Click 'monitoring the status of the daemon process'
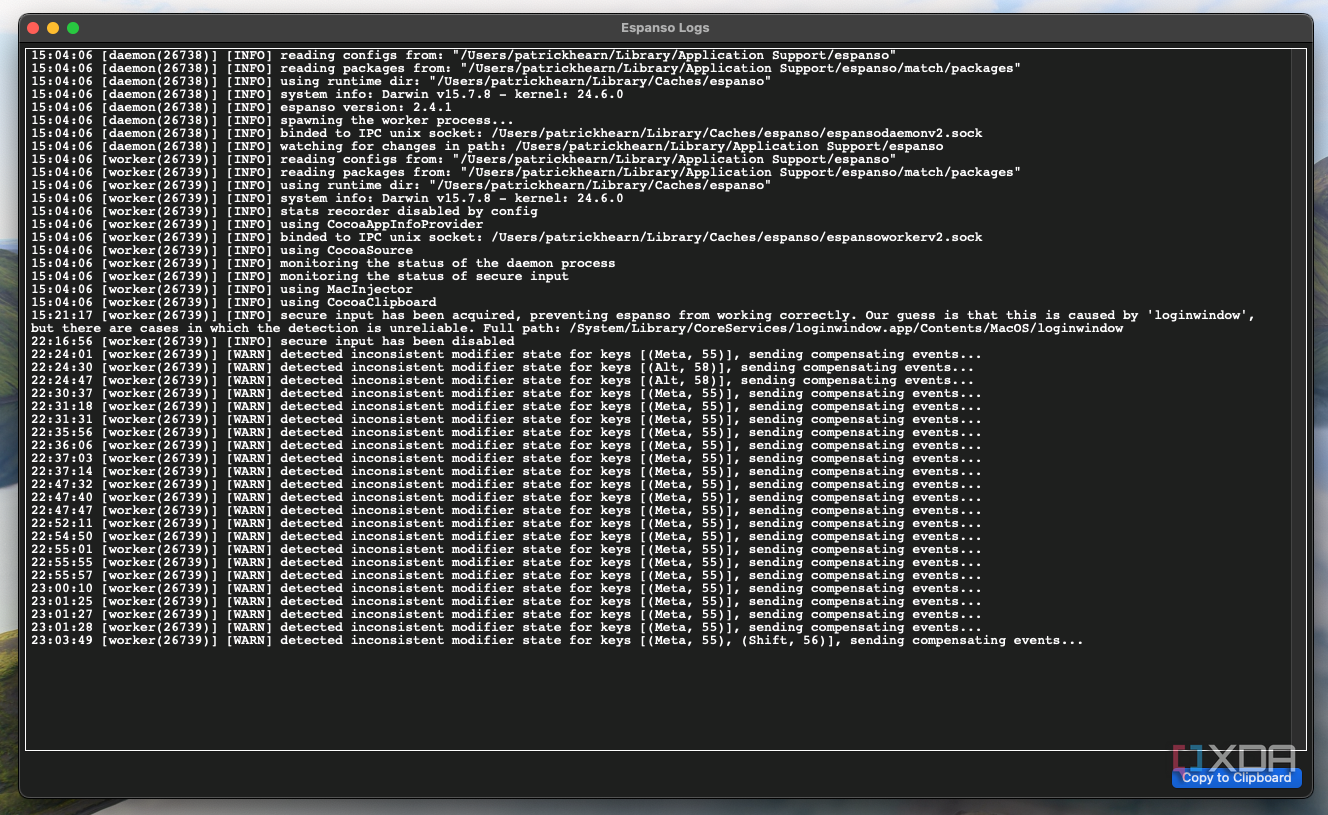This screenshot has width=1328, height=815. (x=323, y=263)
